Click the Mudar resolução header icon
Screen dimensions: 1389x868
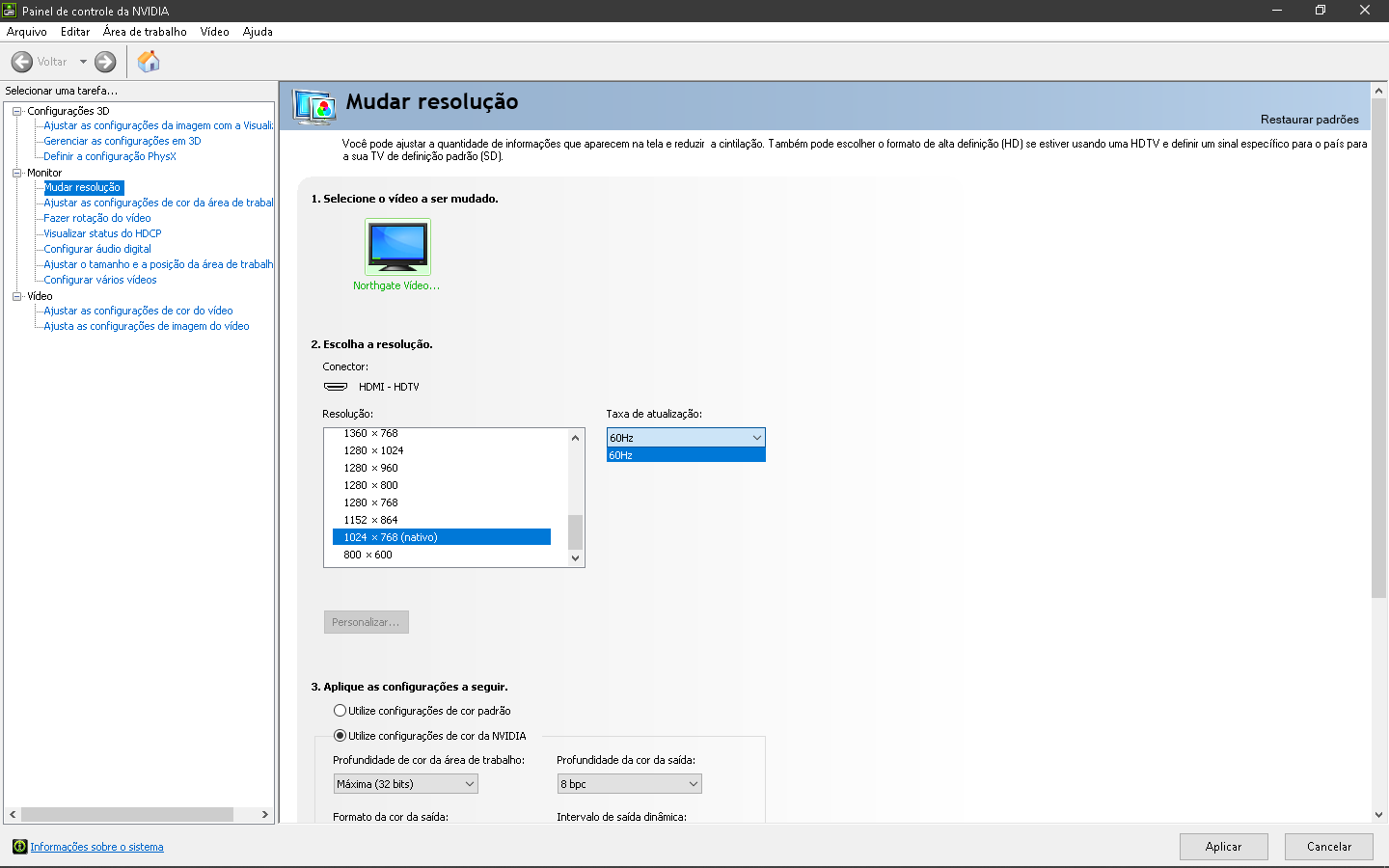314,107
